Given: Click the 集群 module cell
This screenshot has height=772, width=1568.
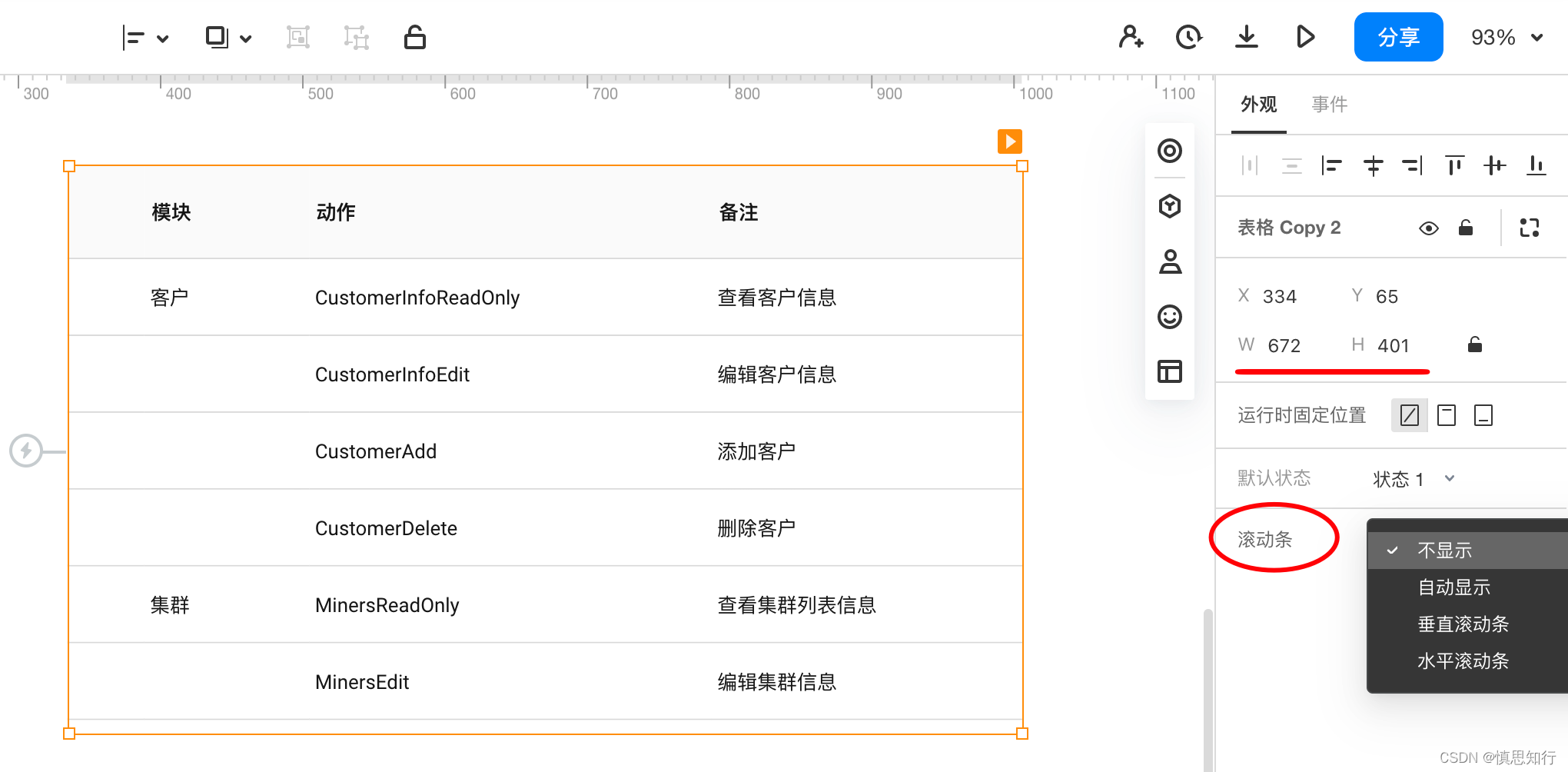Looking at the screenshot, I should pyautogui.click(x=170, y=605).
